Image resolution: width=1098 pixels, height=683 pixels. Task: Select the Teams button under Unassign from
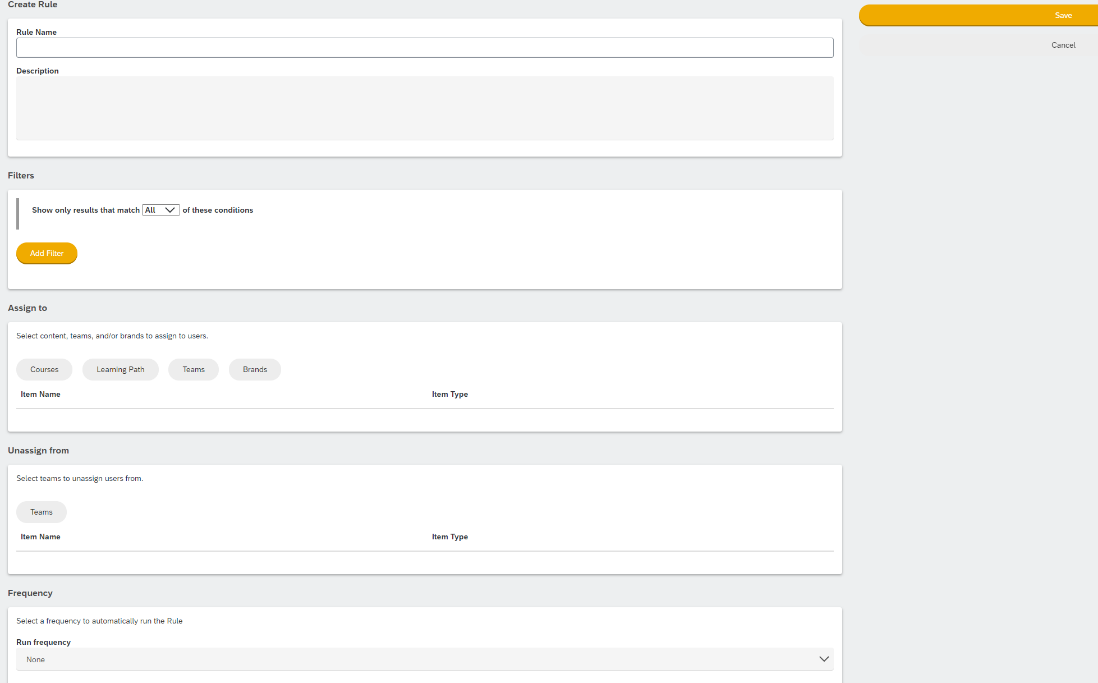(41, 512)
